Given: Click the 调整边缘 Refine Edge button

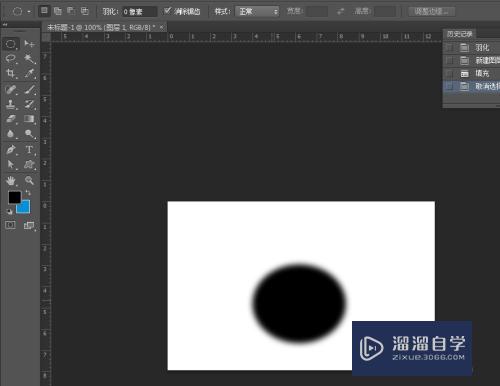Looking at the screenshot, I should click(x=432, y=12).
